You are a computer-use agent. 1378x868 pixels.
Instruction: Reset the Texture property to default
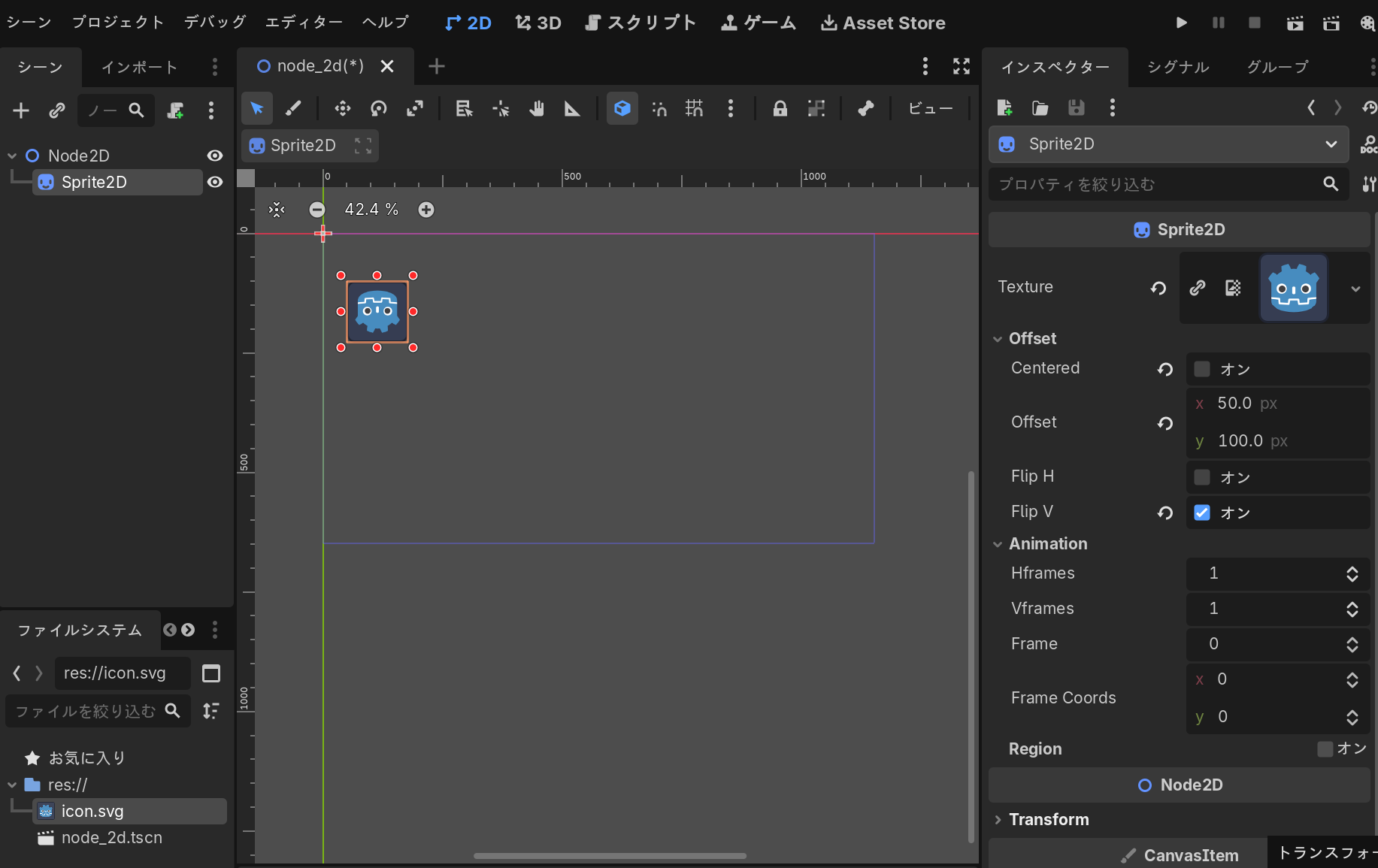pos(1158,288)
